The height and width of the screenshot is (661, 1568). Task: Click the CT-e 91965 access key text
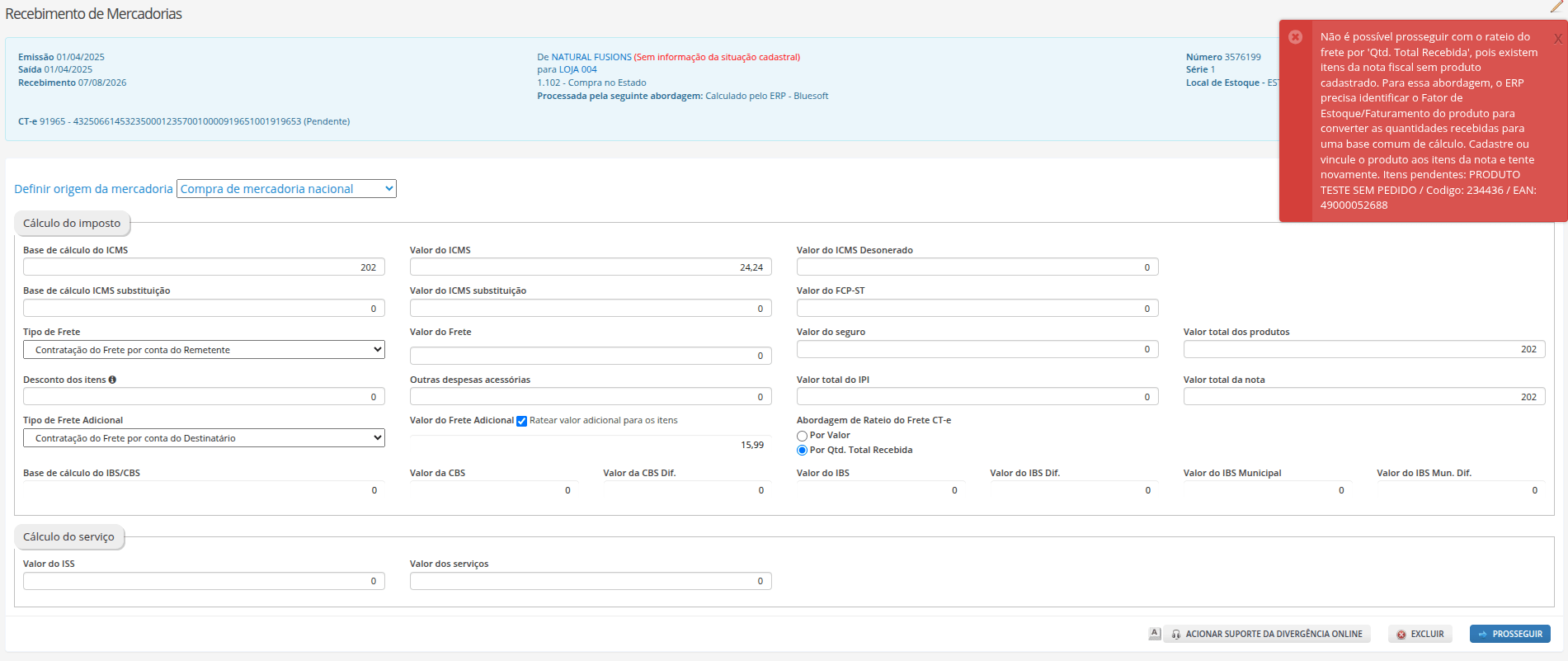tap(184, 121)
